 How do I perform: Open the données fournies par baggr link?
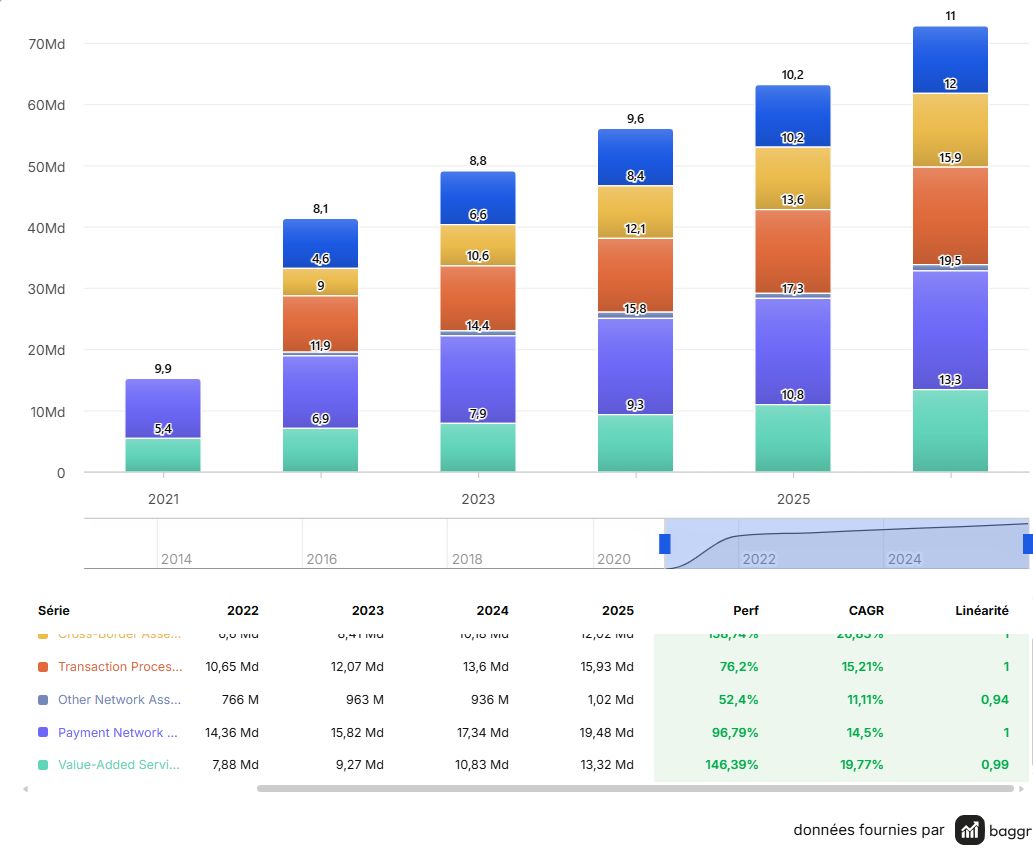912,830
